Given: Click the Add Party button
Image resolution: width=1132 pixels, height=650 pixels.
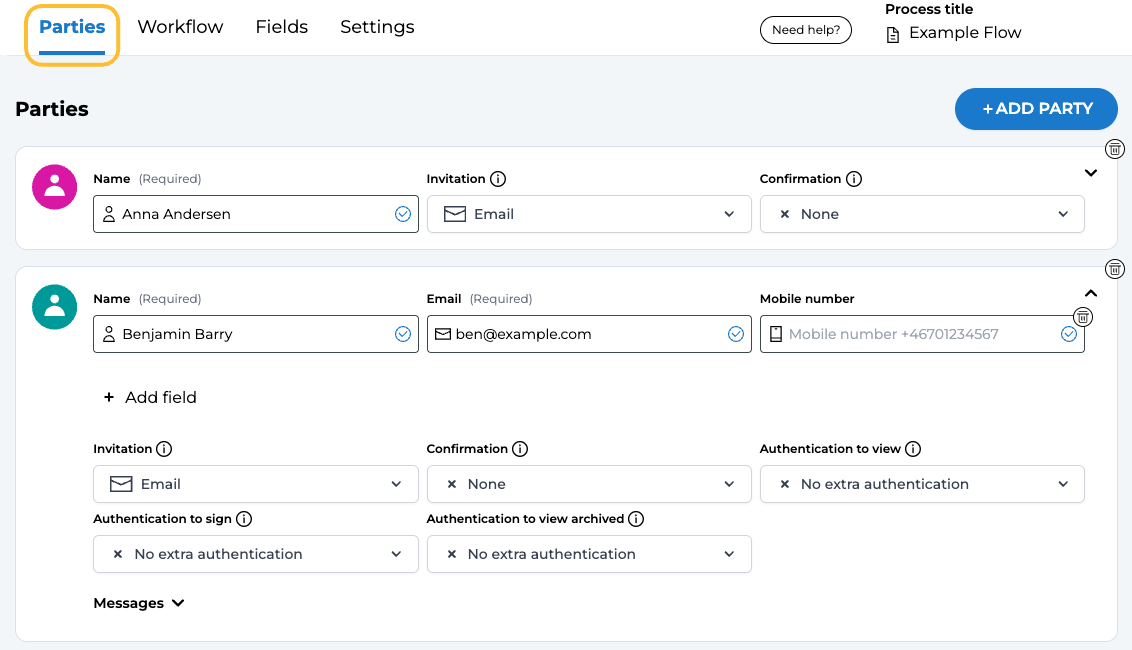Looking at the screenshot, I should (1036, 109).
